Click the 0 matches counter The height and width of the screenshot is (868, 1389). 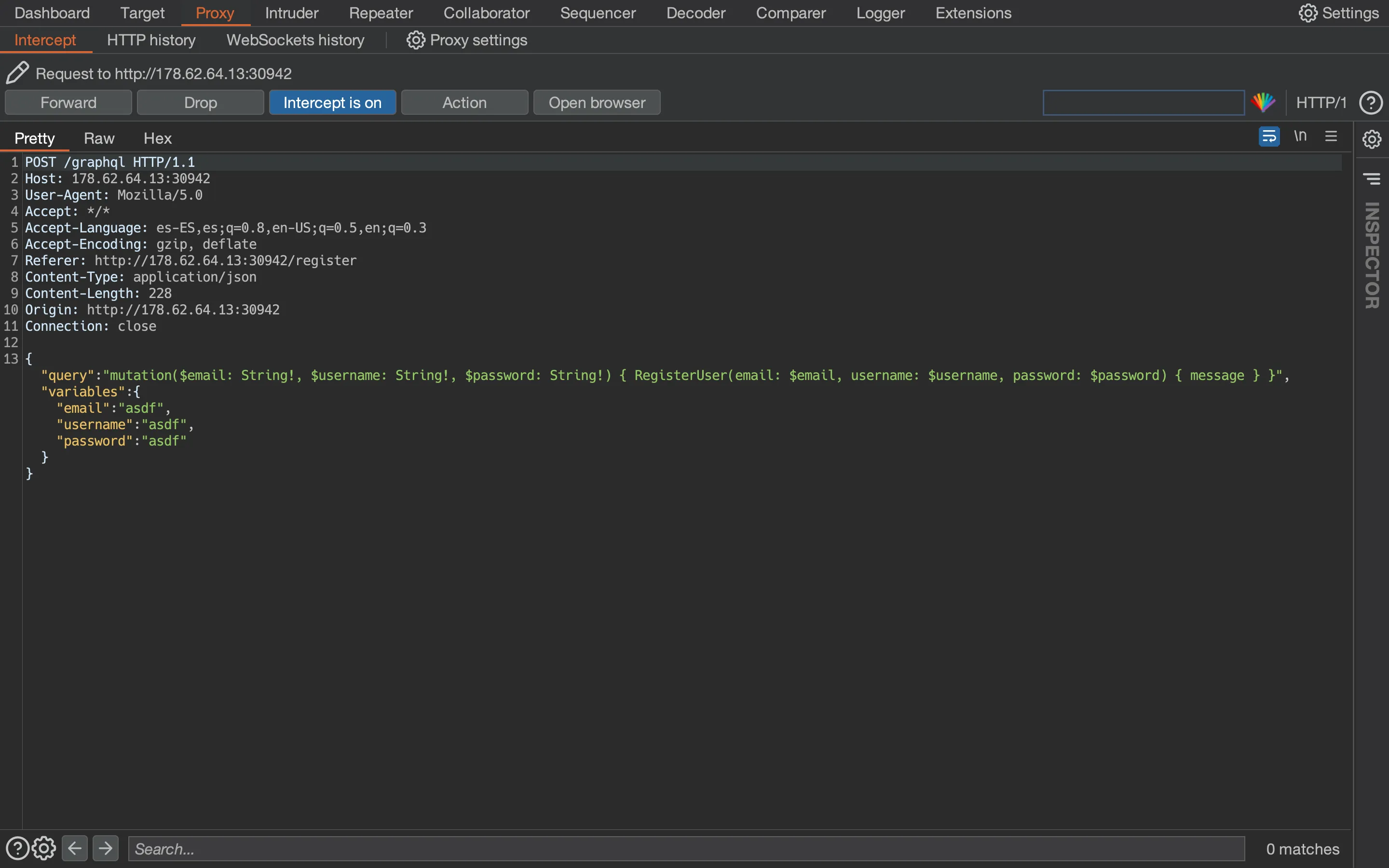tap(1302, 849)
